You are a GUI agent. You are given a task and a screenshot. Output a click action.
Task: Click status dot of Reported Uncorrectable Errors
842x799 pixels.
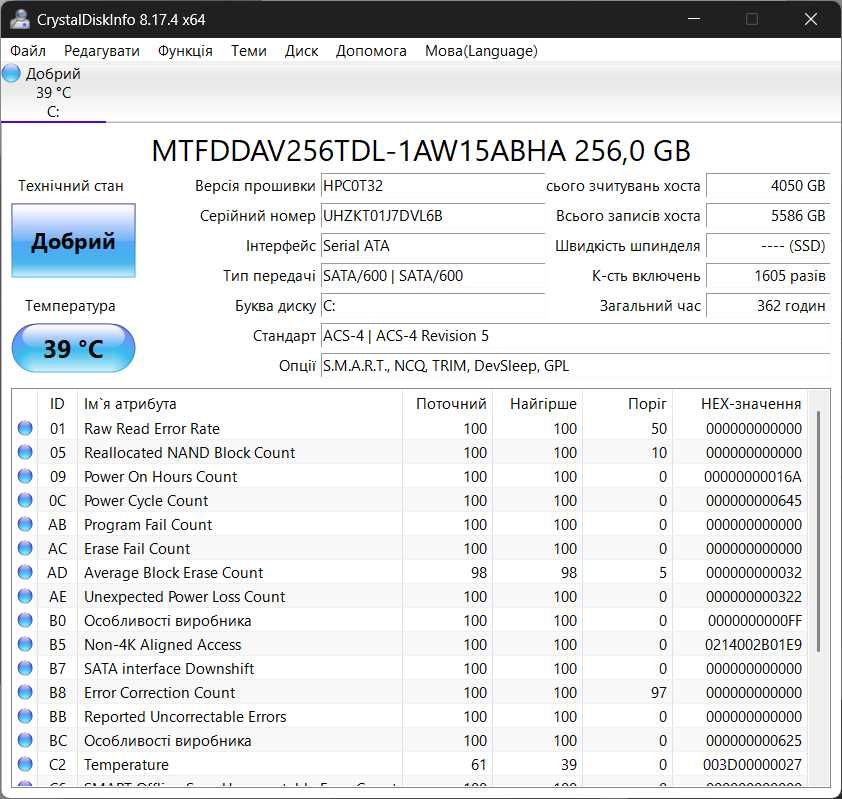click(25, 716)
